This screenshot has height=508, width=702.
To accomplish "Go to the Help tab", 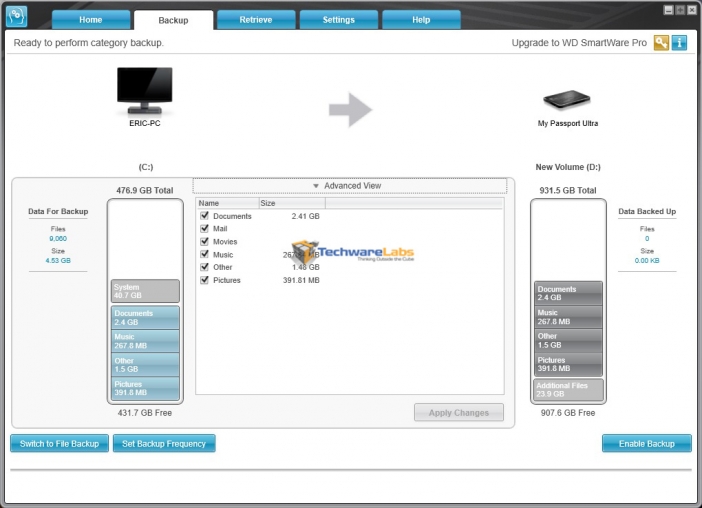I will coord(421,20).
